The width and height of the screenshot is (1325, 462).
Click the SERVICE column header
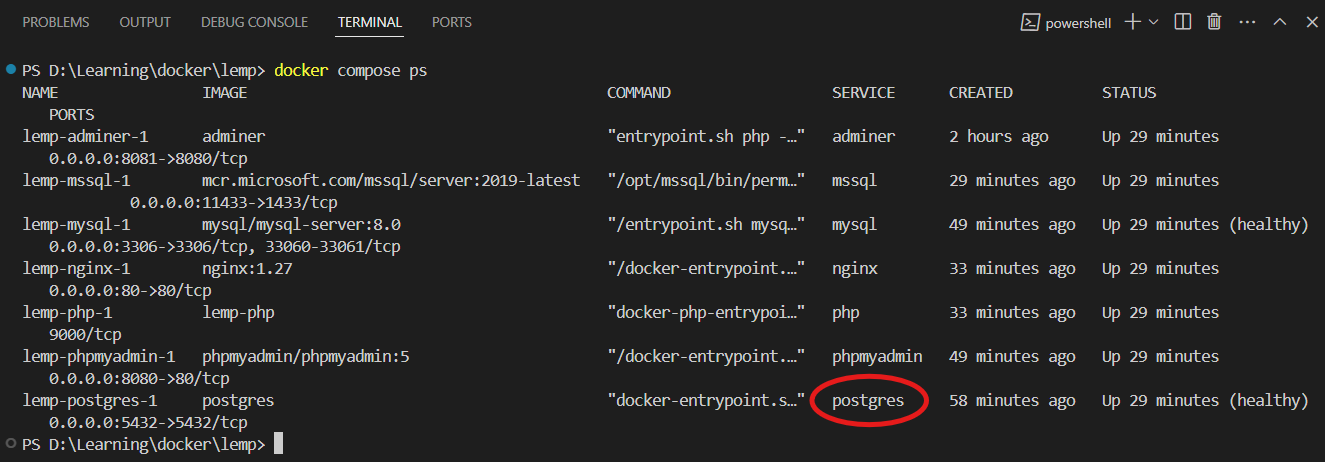pos(863,92)
